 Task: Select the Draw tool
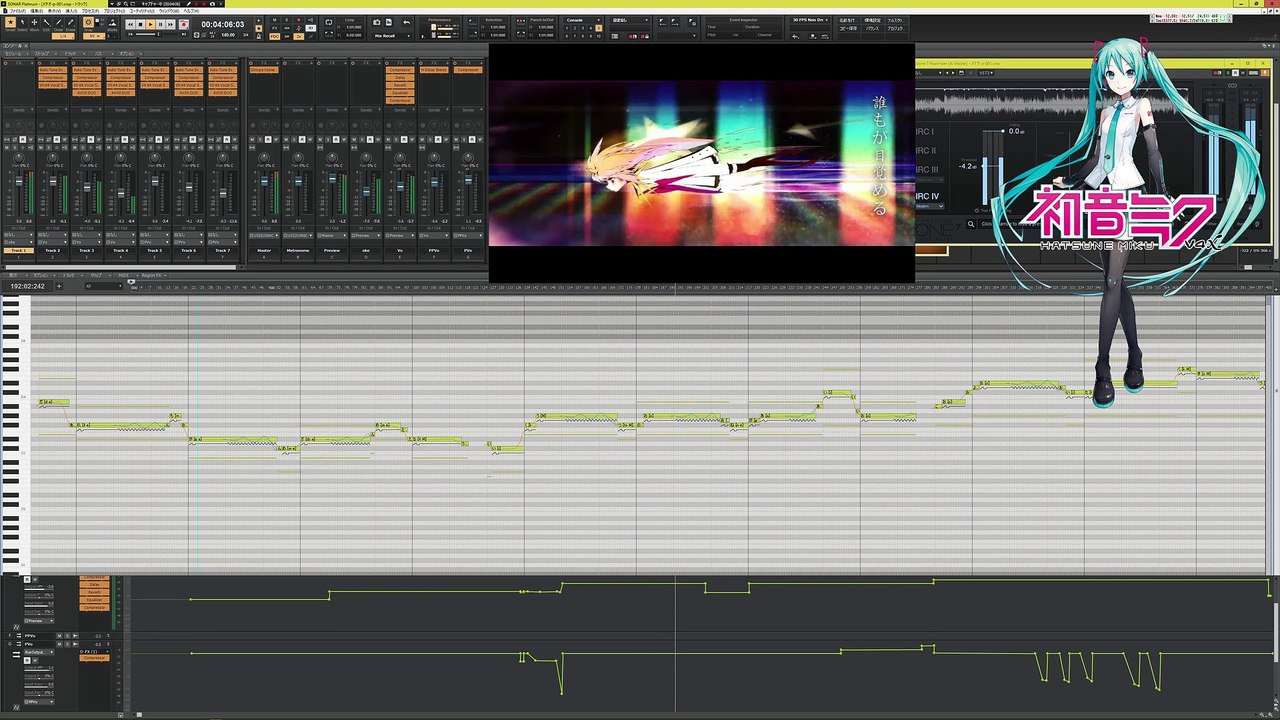(58, 23)
